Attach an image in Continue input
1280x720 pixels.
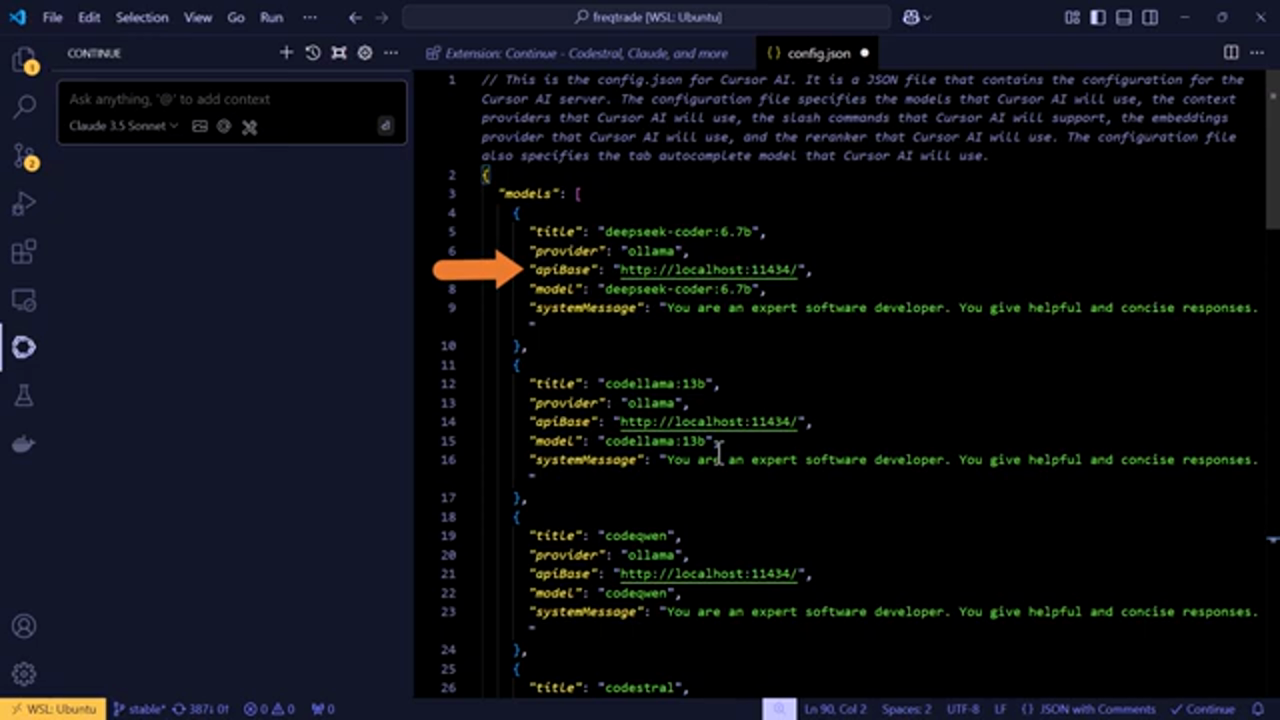point(200,126)
